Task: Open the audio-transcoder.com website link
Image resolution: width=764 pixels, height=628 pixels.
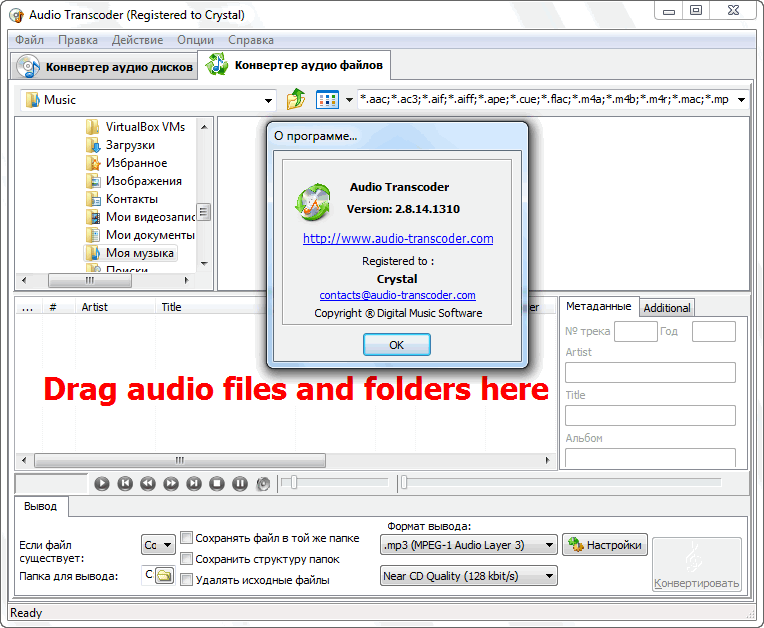Action: (x=398, y=238)
